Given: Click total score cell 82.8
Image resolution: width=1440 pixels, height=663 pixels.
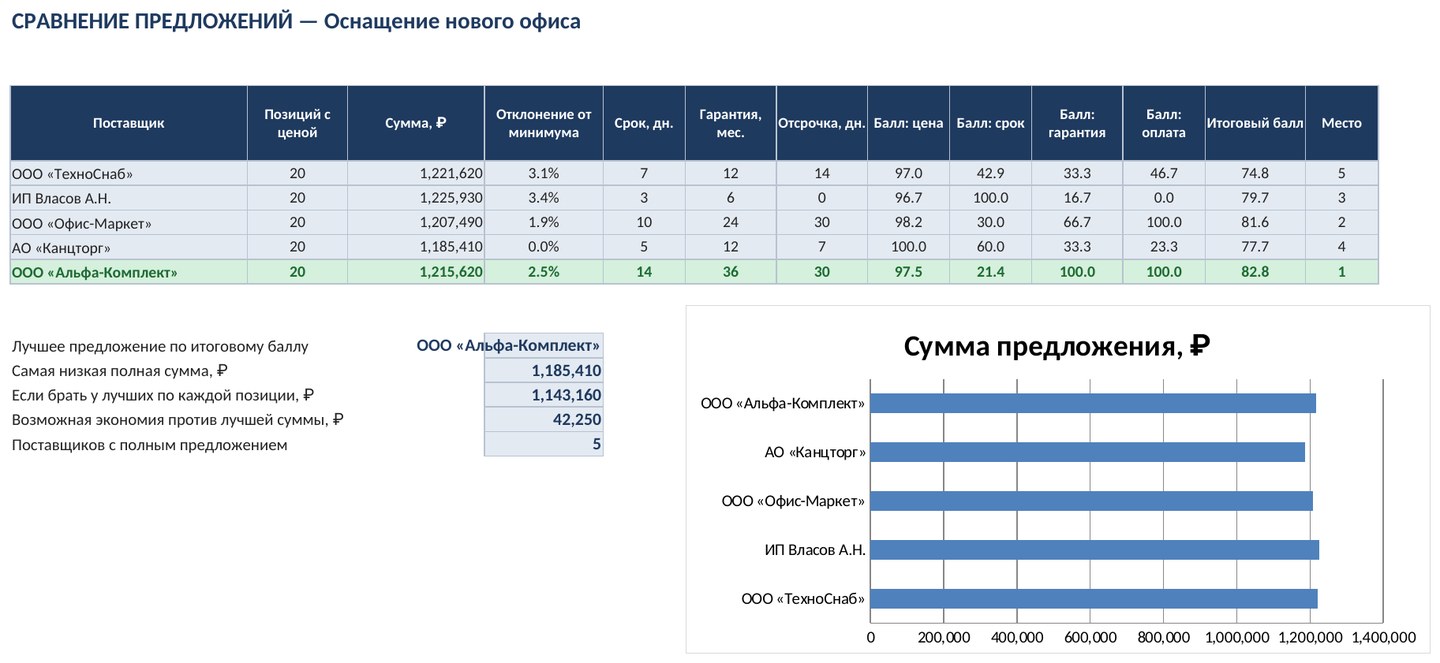Looking at the screenshot, I should tap(1255, 271).
